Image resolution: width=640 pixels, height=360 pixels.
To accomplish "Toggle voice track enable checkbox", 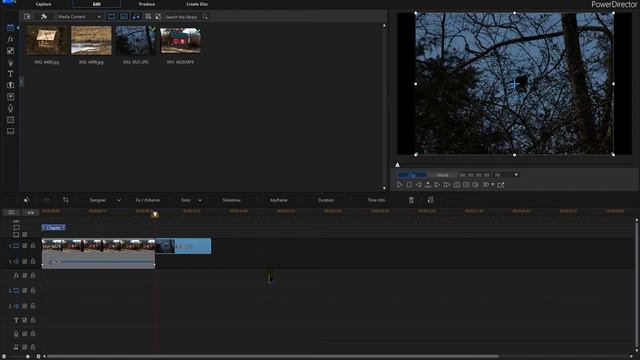I will pos(24,334).
